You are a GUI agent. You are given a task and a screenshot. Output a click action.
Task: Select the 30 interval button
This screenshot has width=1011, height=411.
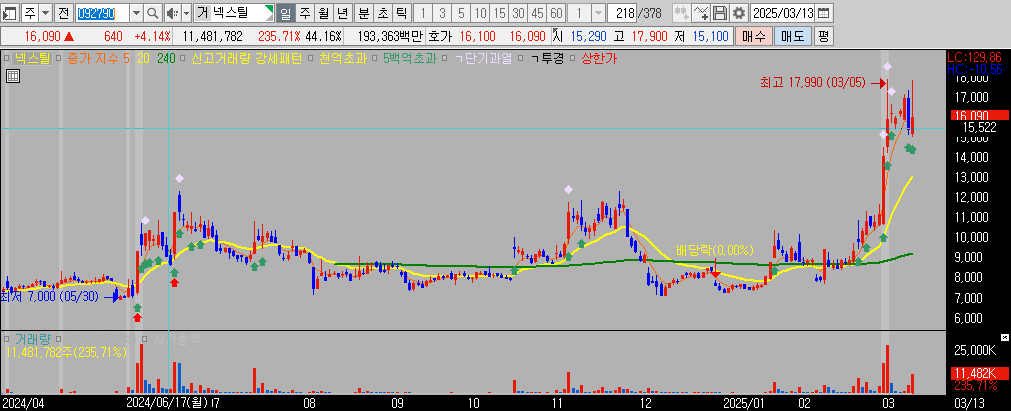[x=518, y=12]
